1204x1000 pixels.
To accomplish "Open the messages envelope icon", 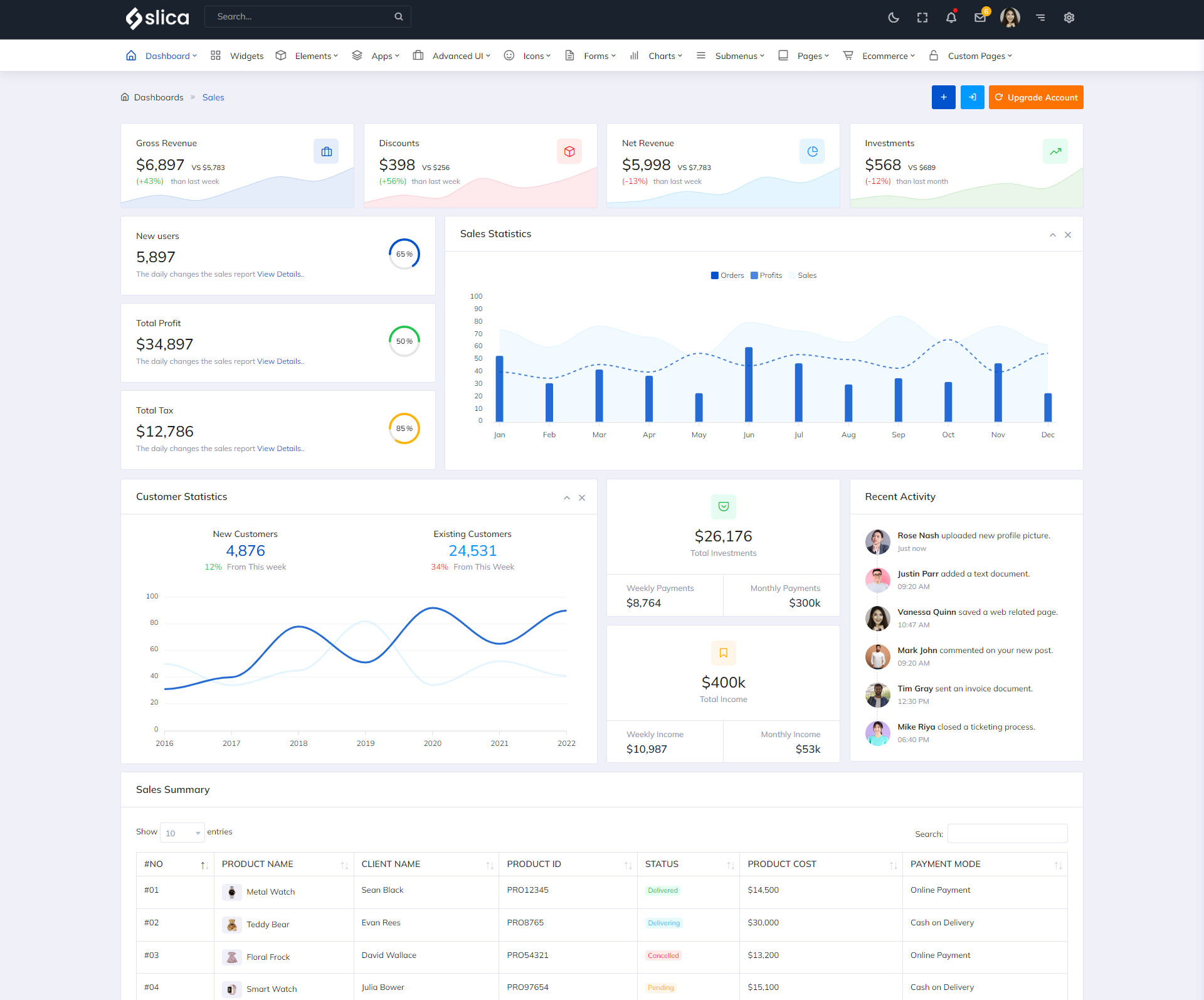I will click(980, 18).
